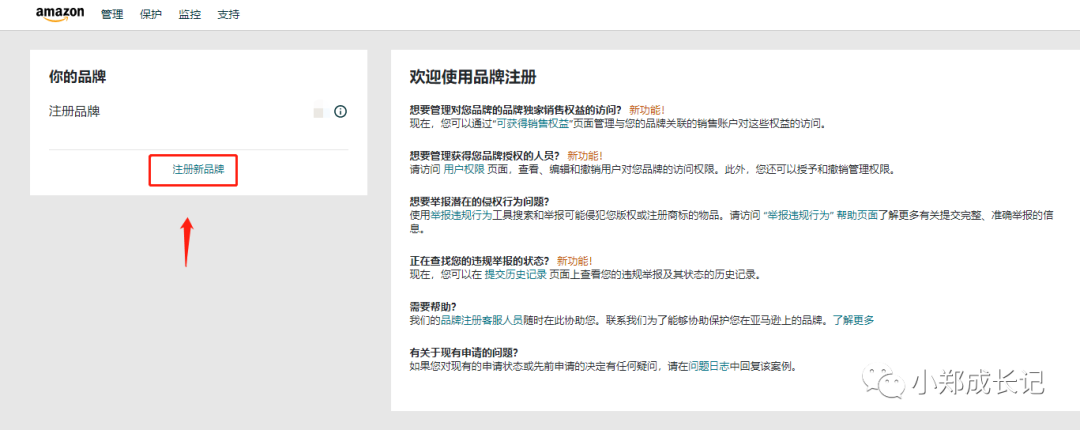Click the 了解更多 link

[853, 320]
